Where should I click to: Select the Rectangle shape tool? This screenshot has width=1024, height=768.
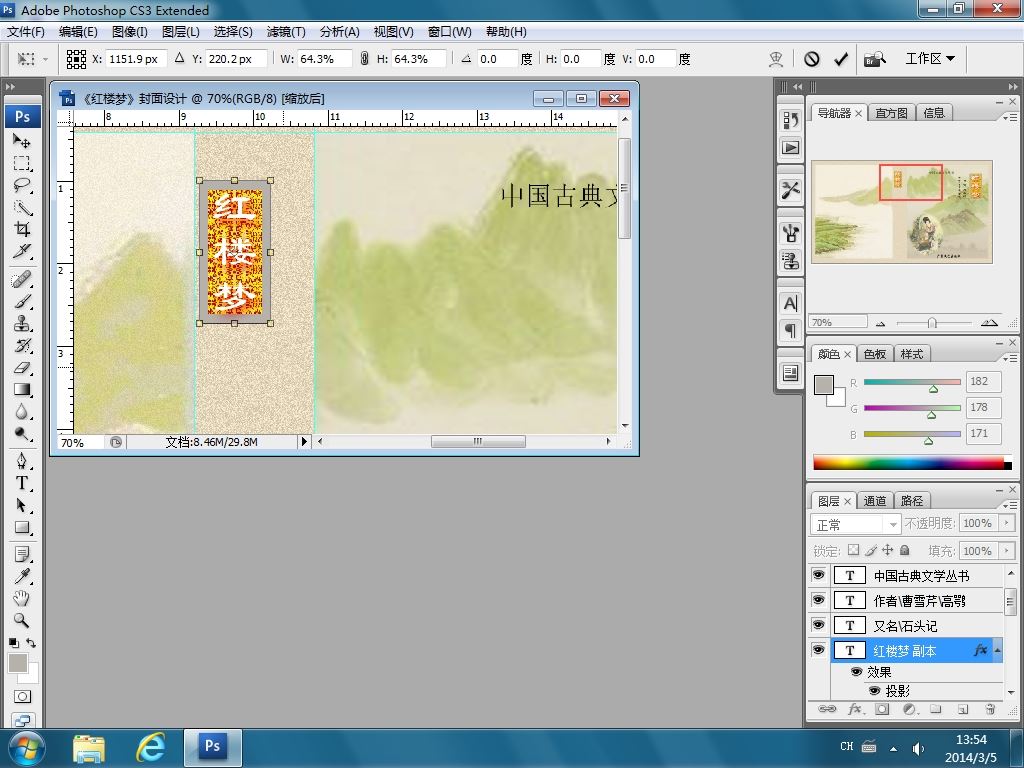pyautogui.click(x=22, y=527)
